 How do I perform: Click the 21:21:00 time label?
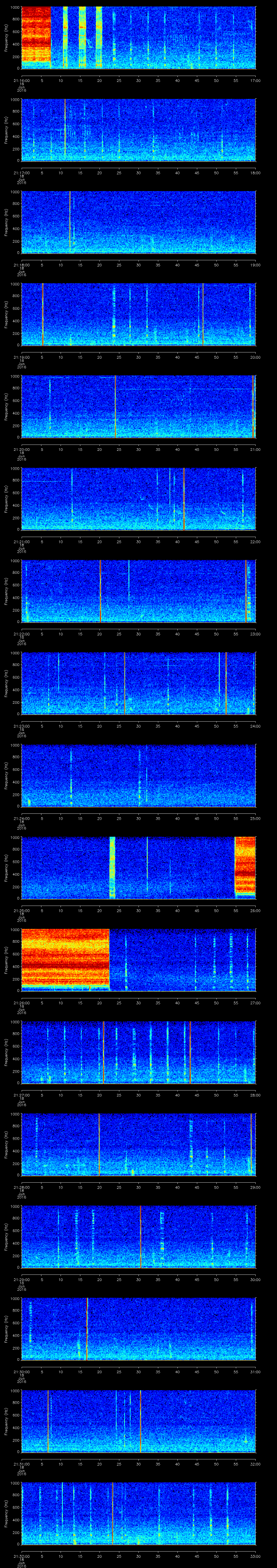[x=21, y=542]
